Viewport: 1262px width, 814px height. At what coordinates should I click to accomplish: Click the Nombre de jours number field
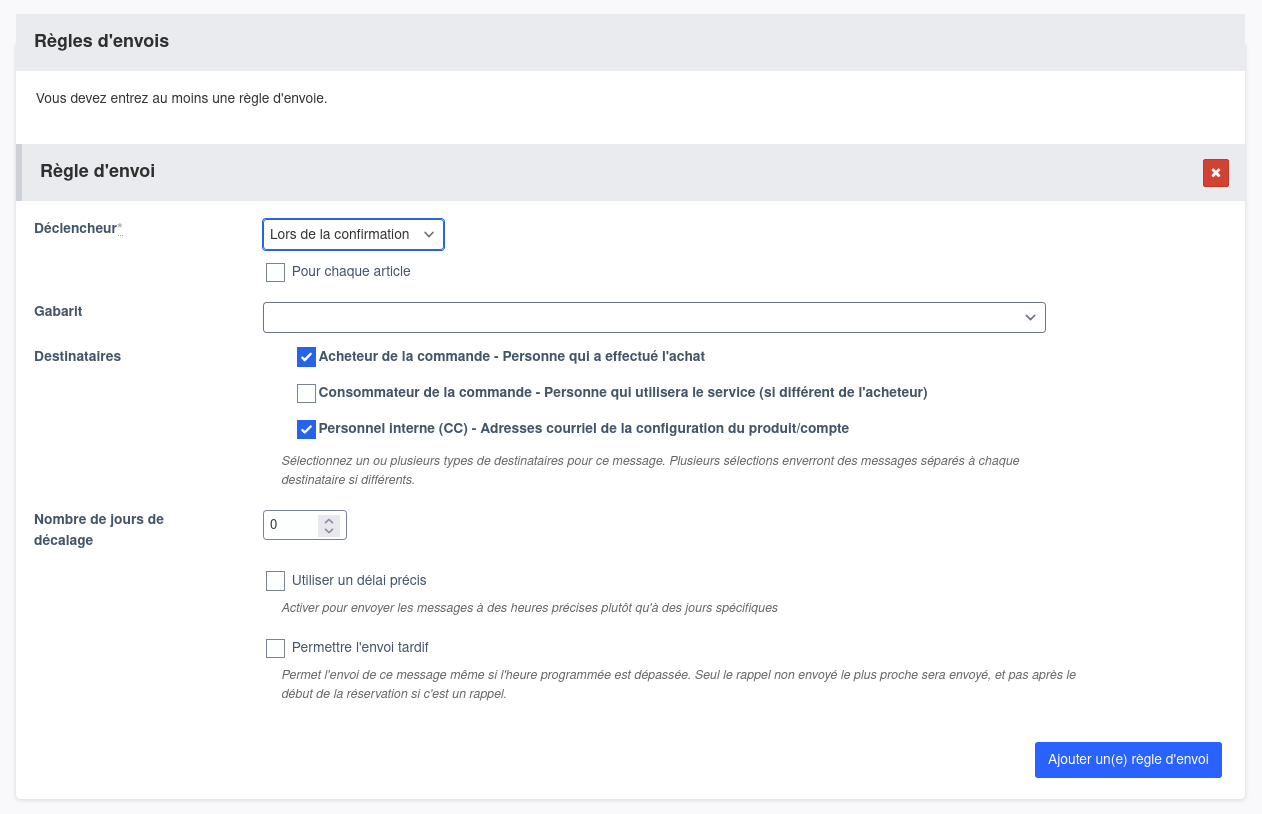tap(290, 525)
